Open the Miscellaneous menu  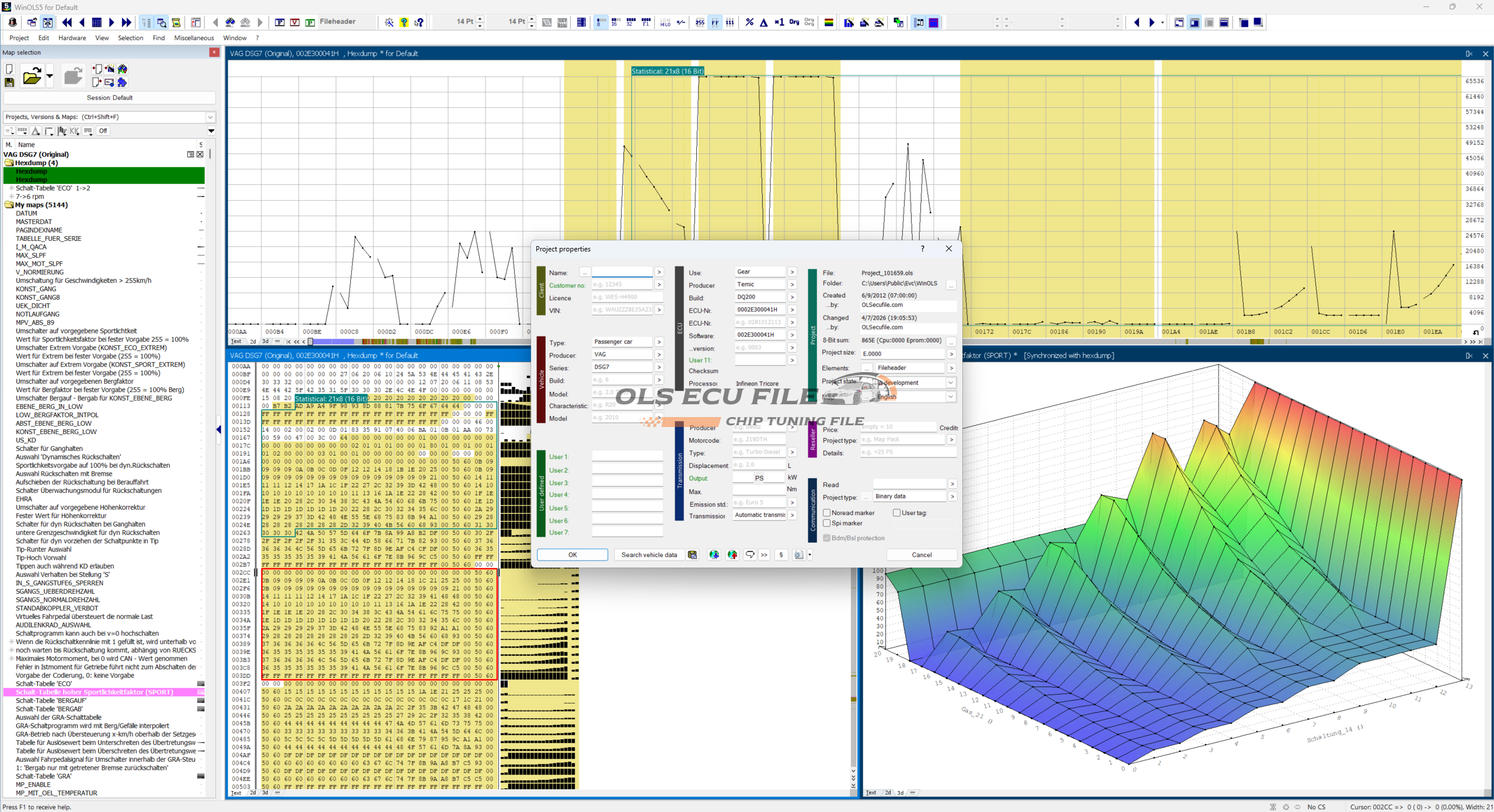point(194,38)
